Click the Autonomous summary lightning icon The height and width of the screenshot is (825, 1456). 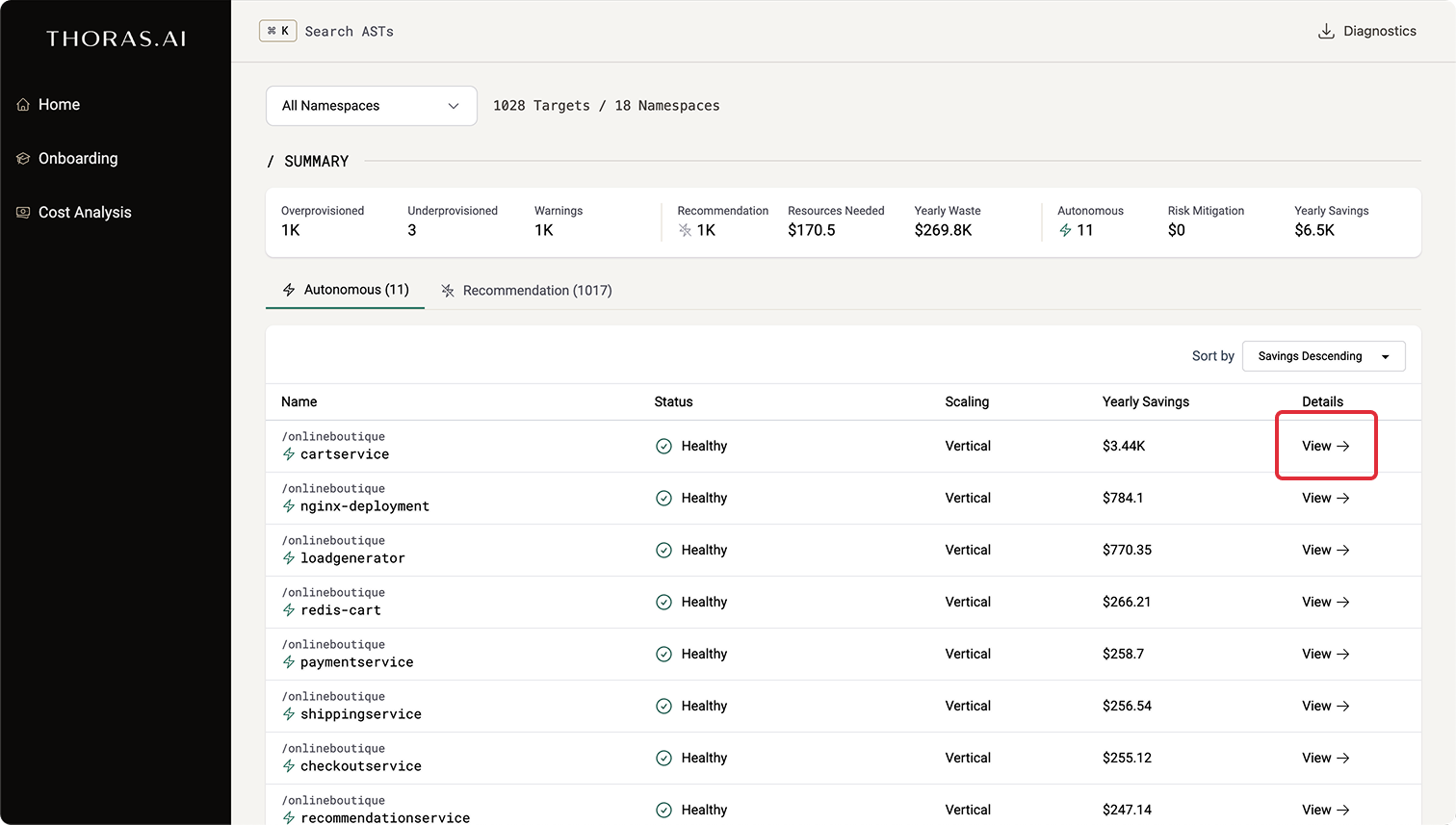point(1065,231)
